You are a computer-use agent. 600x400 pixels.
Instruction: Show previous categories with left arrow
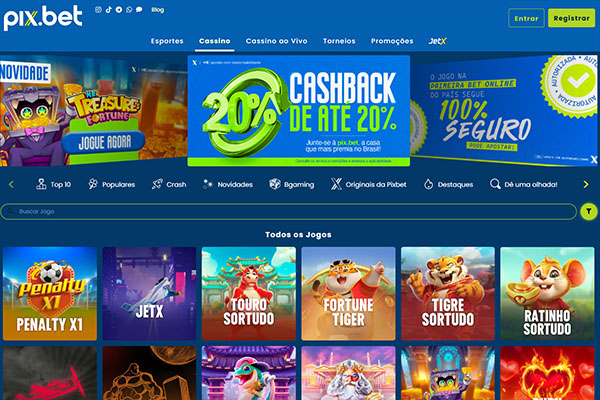pyautogui.click(x=11, y=184)
